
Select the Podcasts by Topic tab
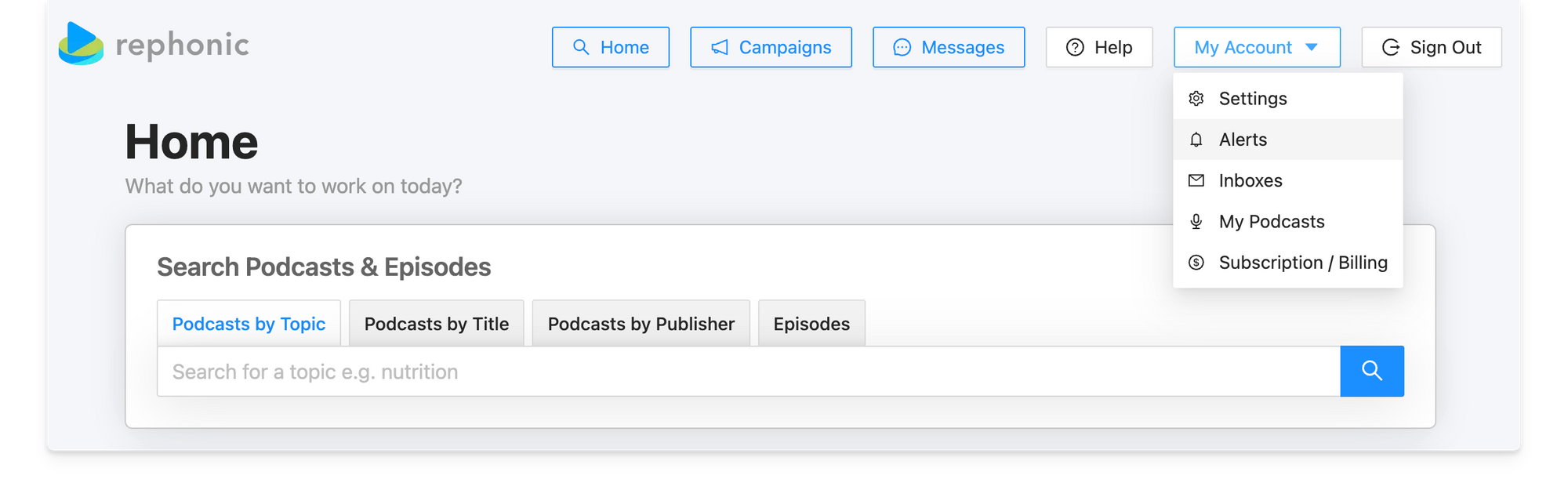[x=249, y=324]
